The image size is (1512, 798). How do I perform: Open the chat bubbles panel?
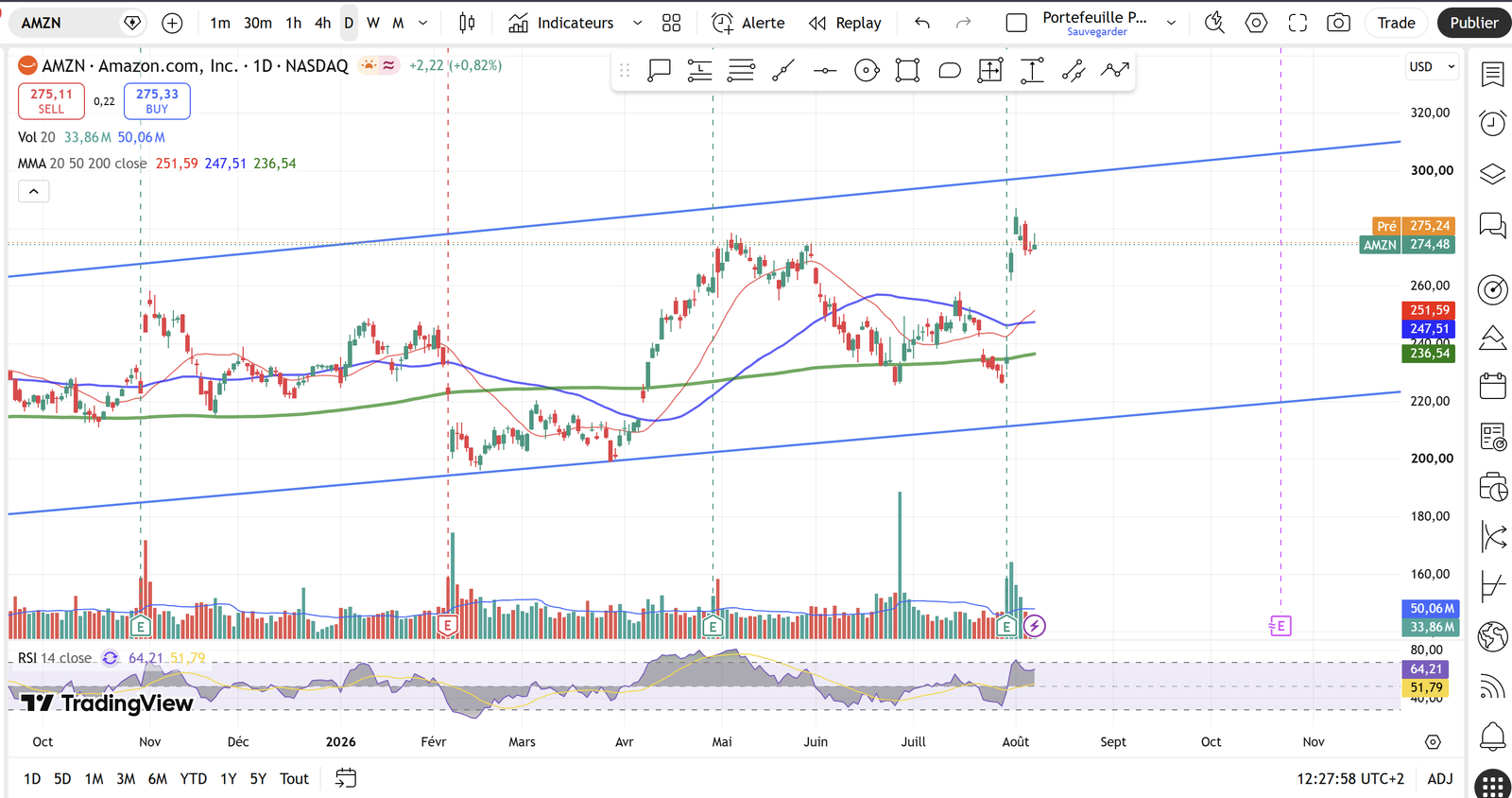[x=1493, y=226]
